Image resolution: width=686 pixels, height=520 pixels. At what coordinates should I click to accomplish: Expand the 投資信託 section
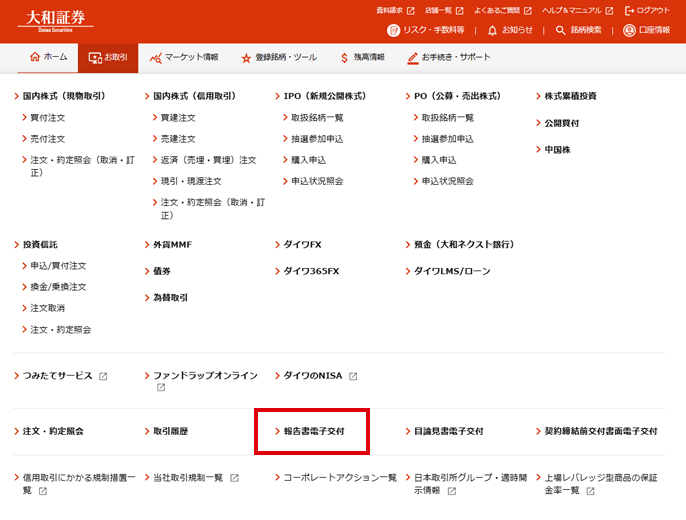click(41, 244)
